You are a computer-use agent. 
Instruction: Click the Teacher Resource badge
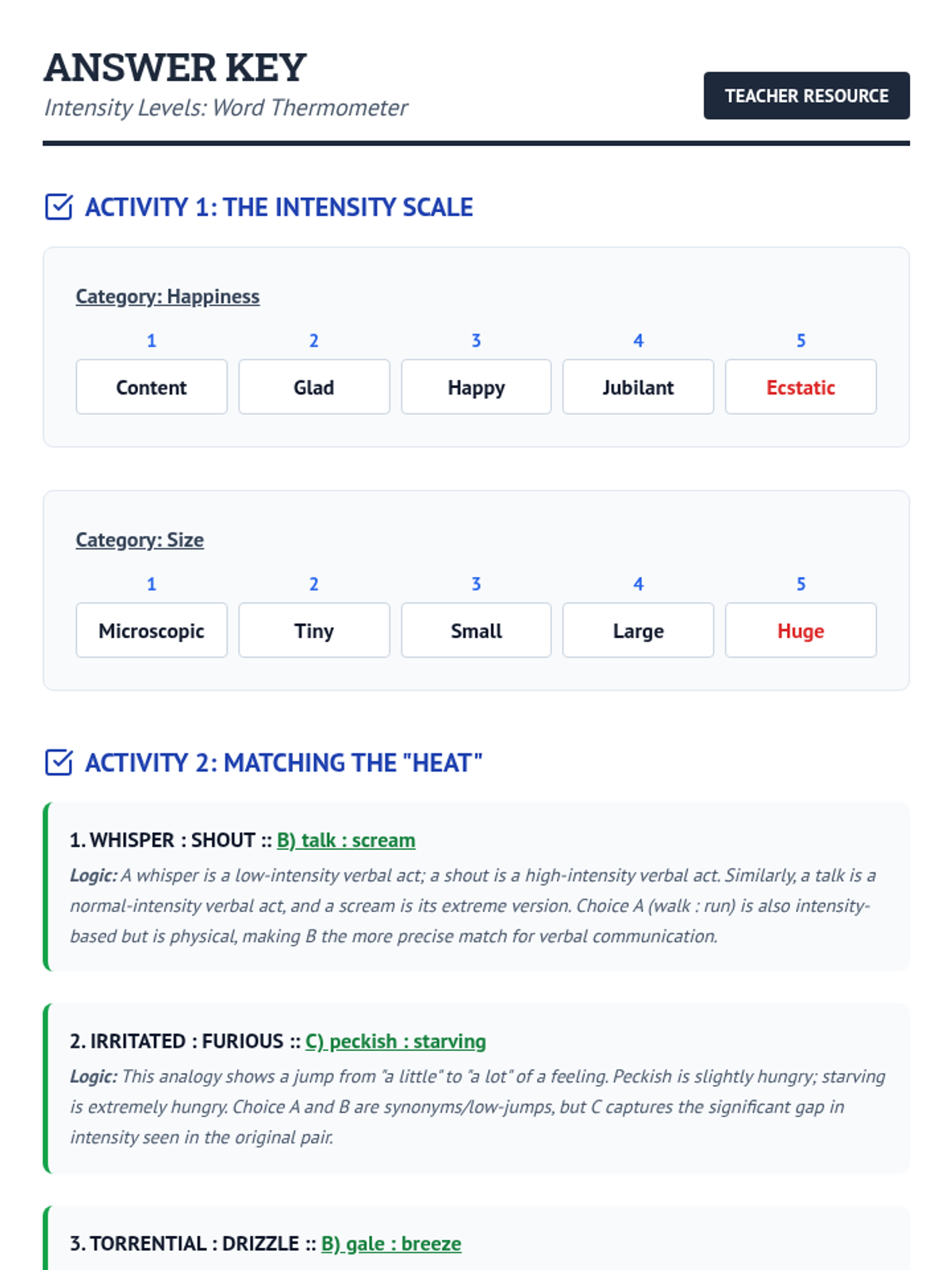click(806, 96)
